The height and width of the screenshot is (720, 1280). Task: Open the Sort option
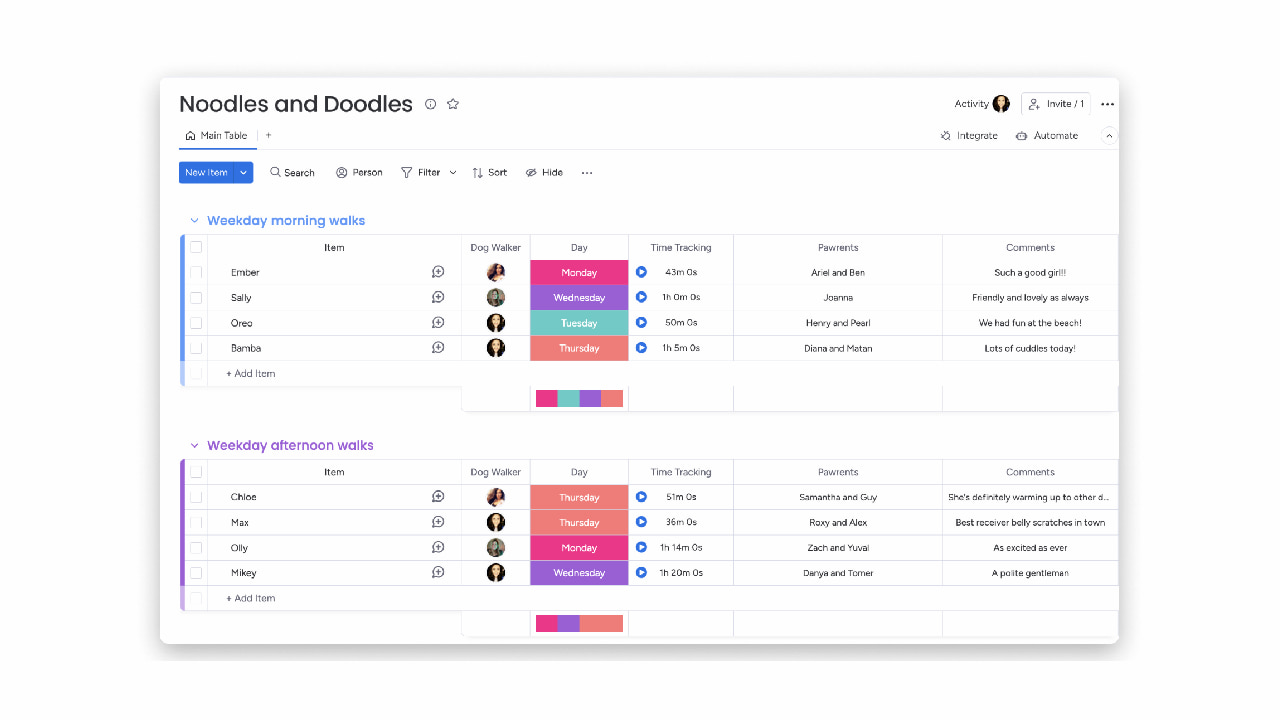(x=489, y=172)
